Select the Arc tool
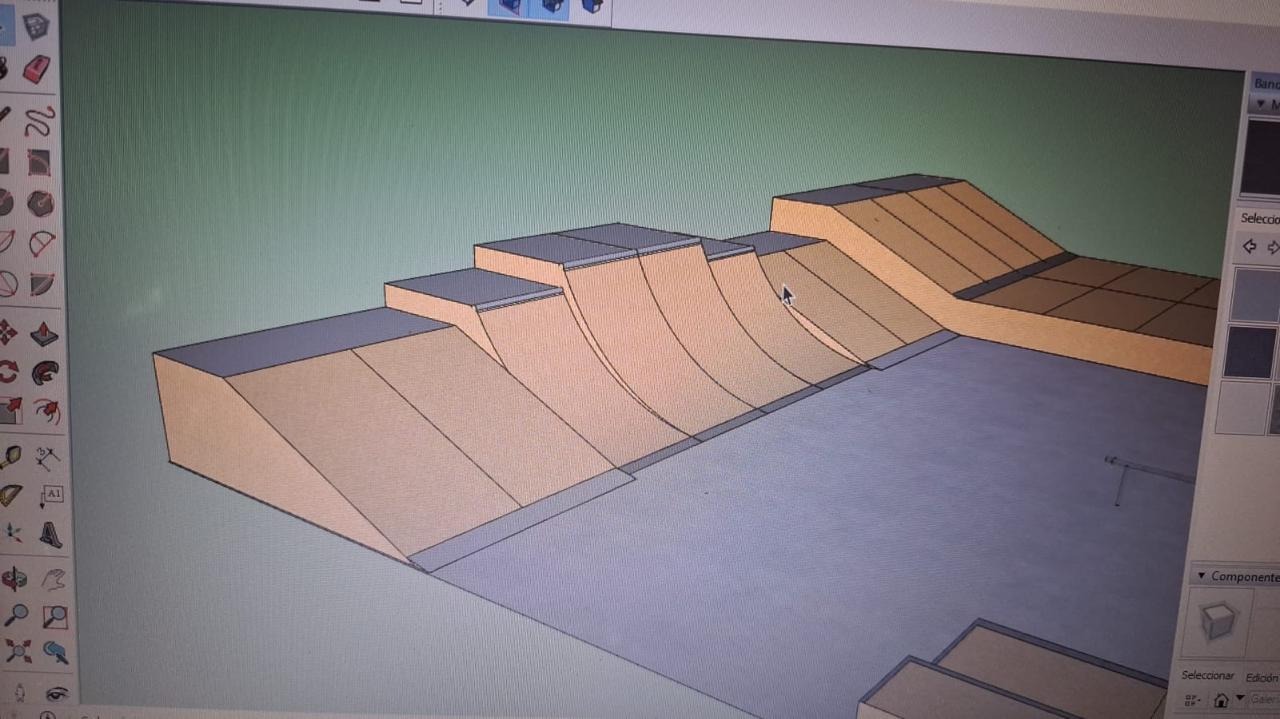 tap(5, 243)
